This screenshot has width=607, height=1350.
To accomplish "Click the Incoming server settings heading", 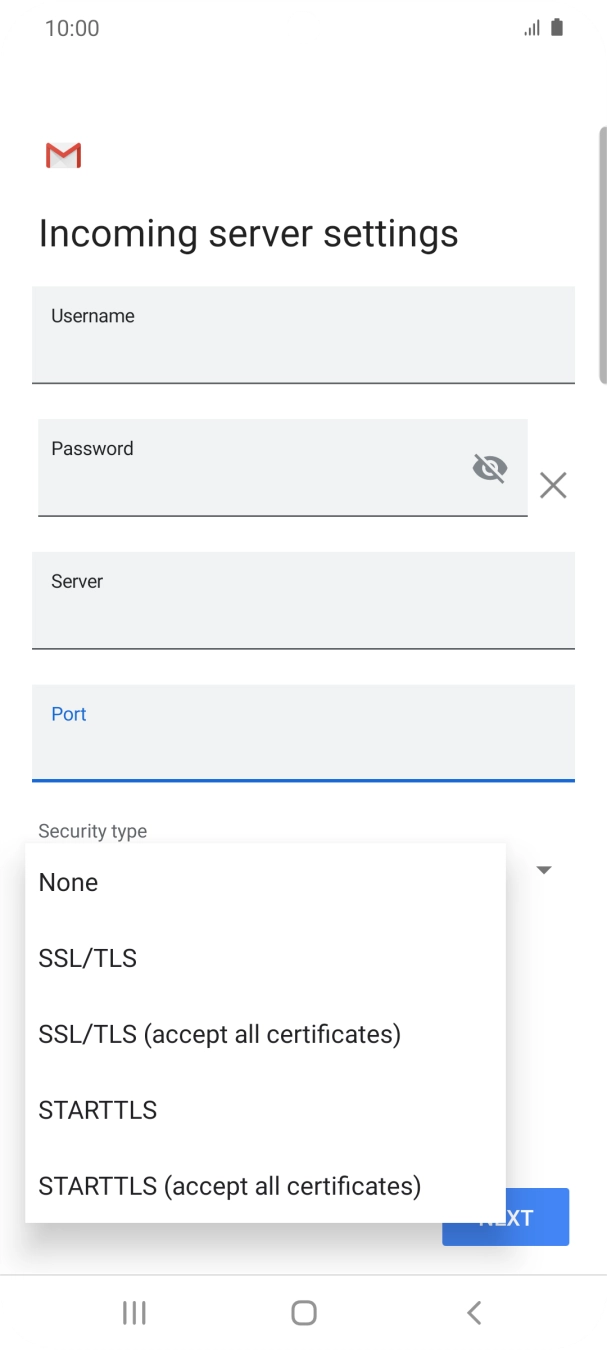I will click(x=248, y=233).
